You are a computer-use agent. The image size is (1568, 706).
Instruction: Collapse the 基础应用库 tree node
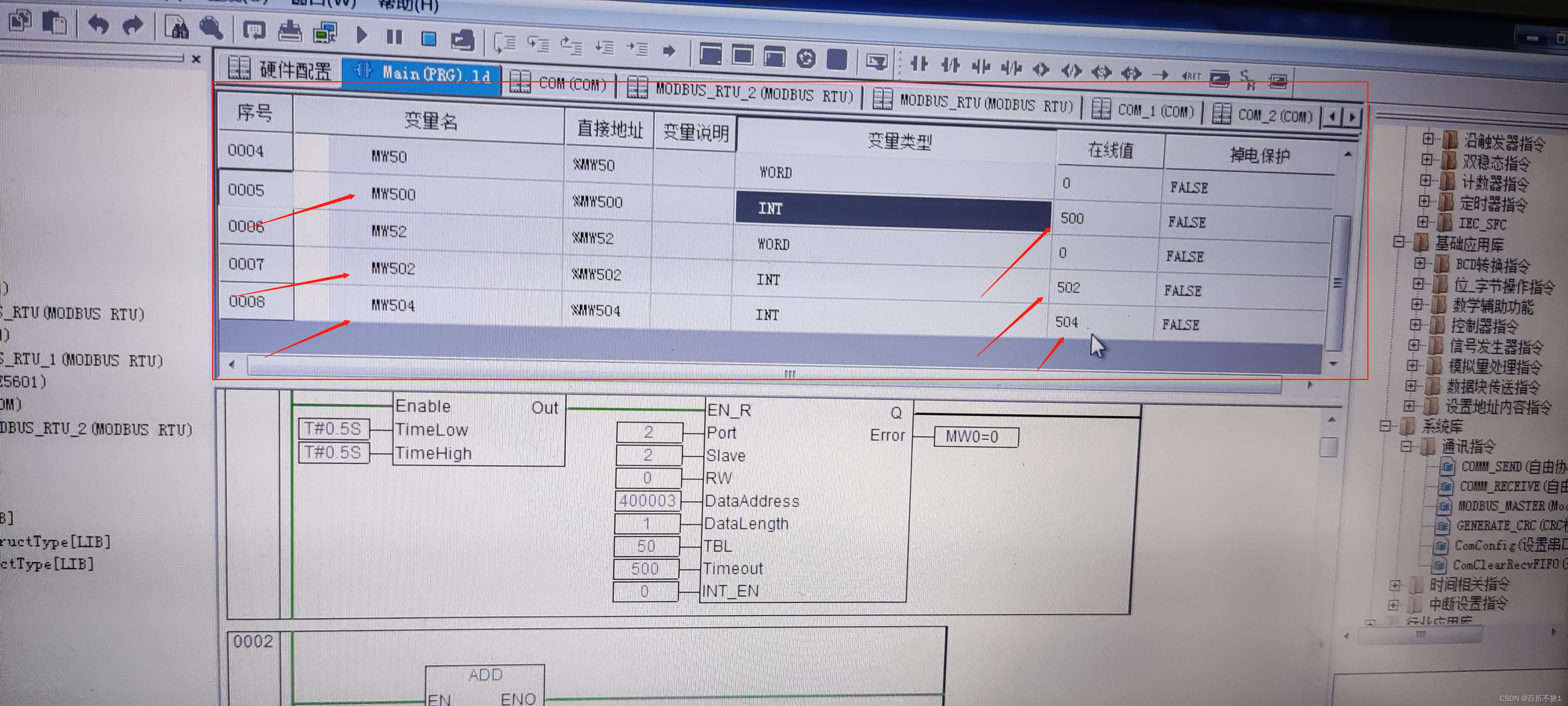pyautogui.click(x=1399, y=242)
